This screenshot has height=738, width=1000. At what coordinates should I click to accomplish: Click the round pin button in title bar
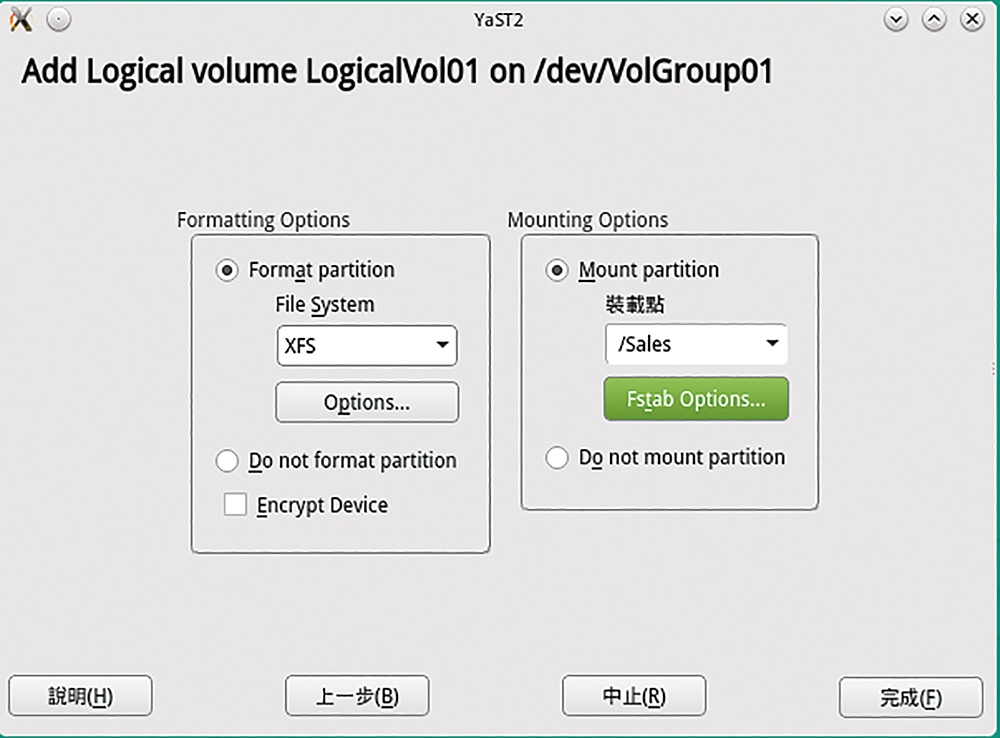(x=59, y=20)
